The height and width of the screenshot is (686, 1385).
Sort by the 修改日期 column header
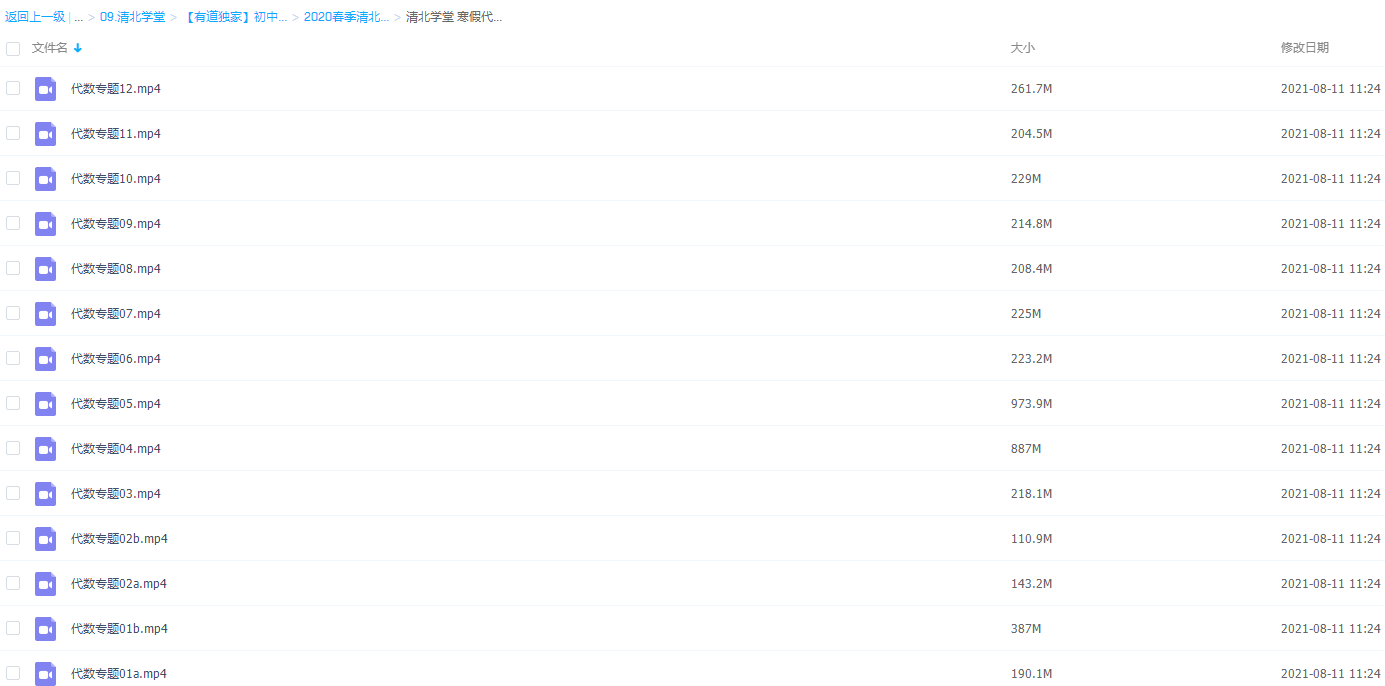[x=1304, y=48]
